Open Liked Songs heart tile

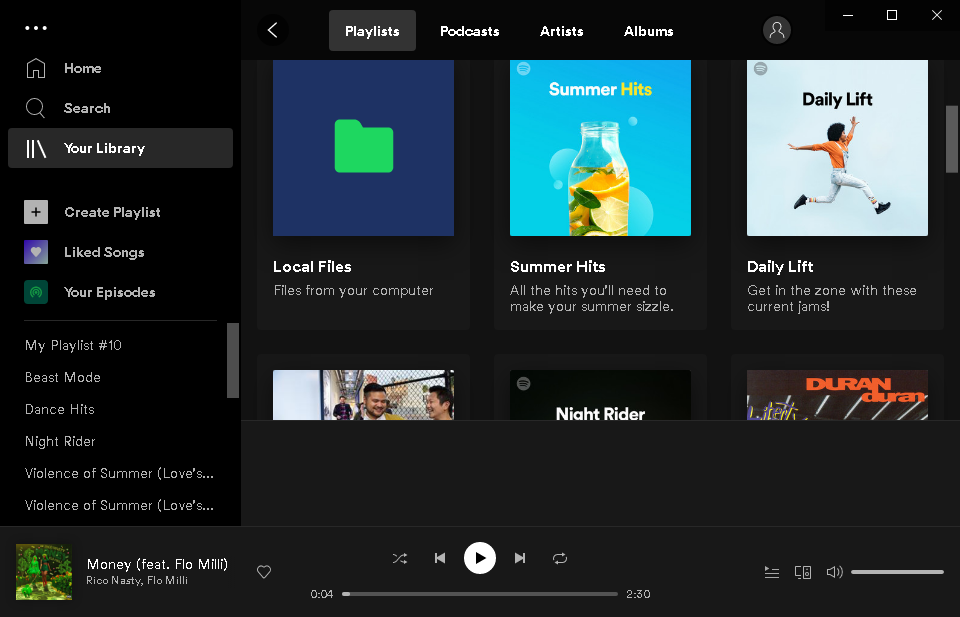pyautogui.click(x=36, y=252)
